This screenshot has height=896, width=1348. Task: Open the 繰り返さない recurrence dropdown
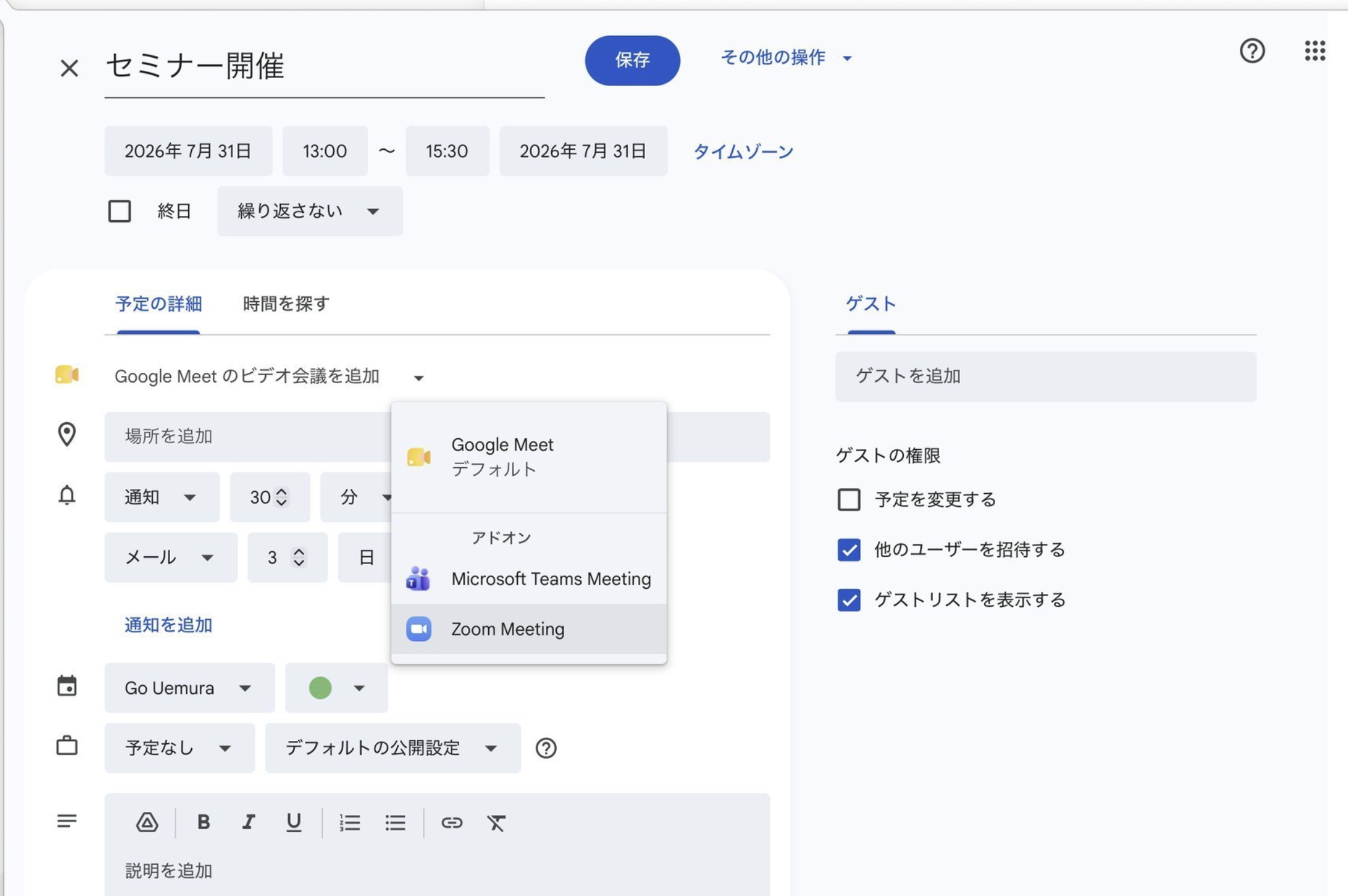tap(310, 211)
